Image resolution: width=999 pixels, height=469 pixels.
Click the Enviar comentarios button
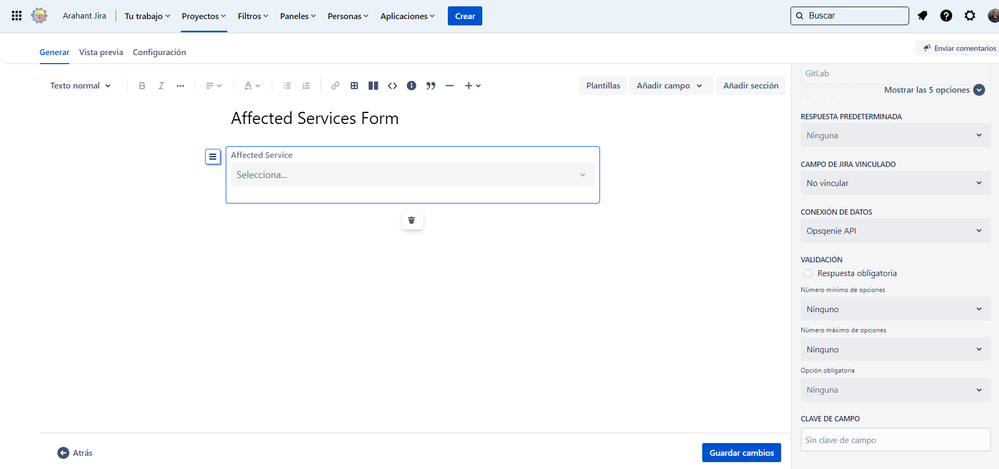click(x=958, y=48)
